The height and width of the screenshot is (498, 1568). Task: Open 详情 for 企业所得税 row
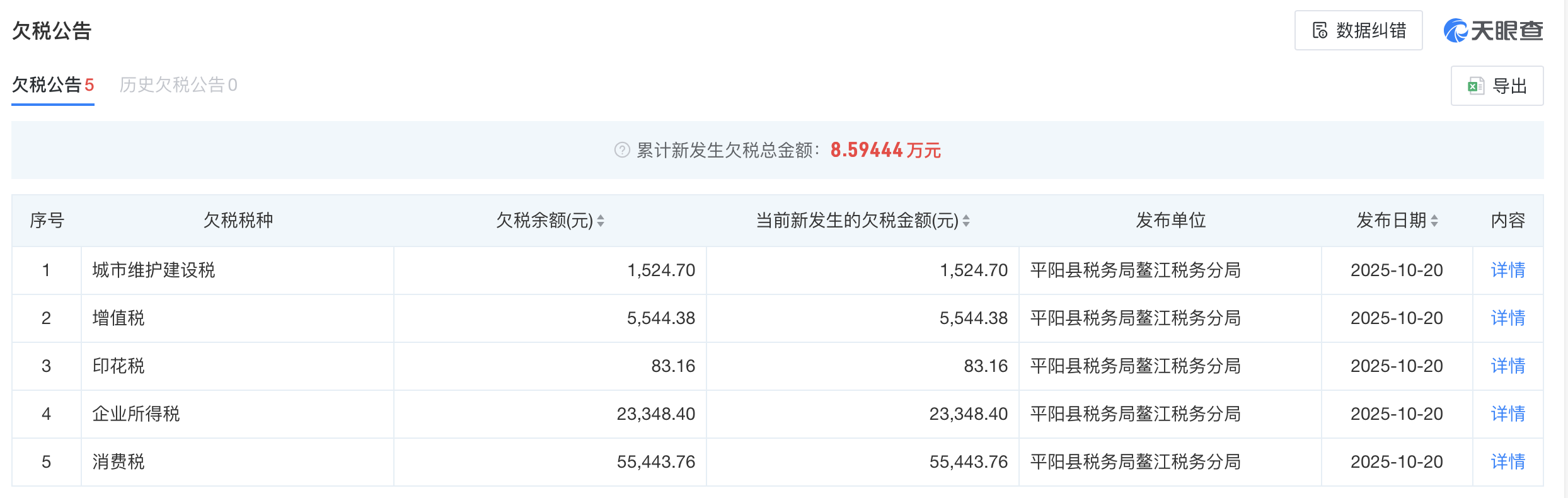[1507, 414]
